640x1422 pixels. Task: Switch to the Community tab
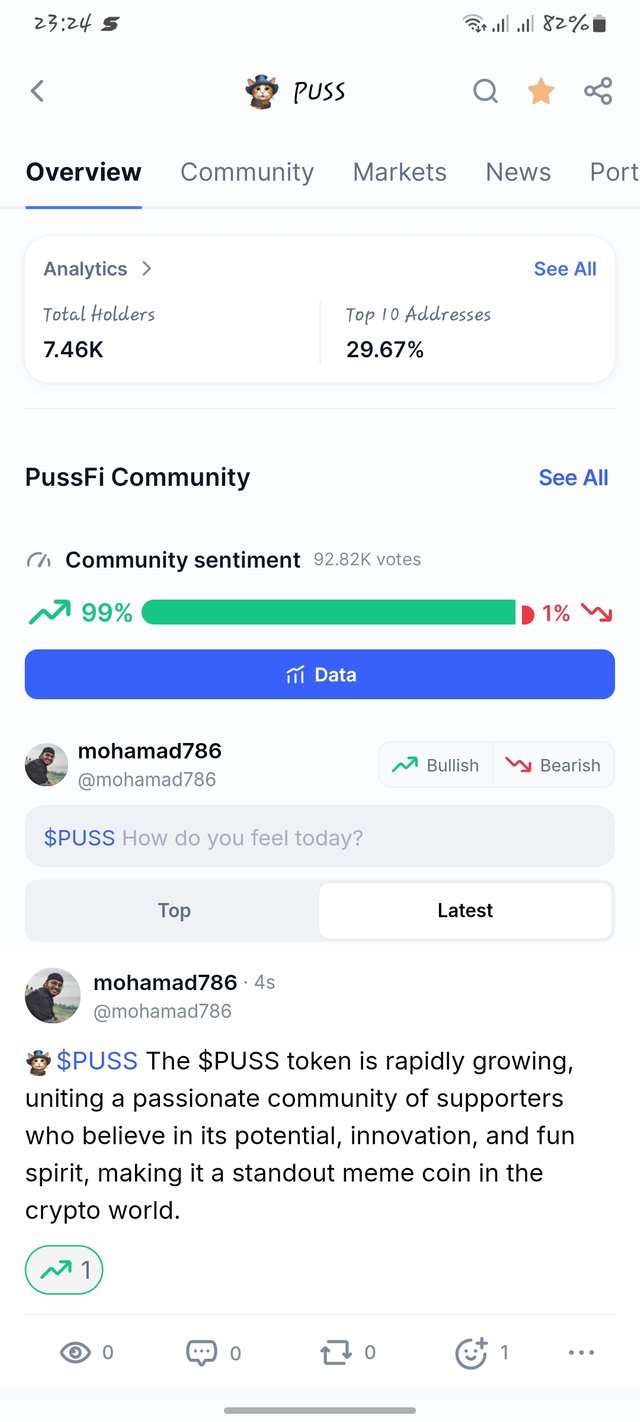click(247, 172)
